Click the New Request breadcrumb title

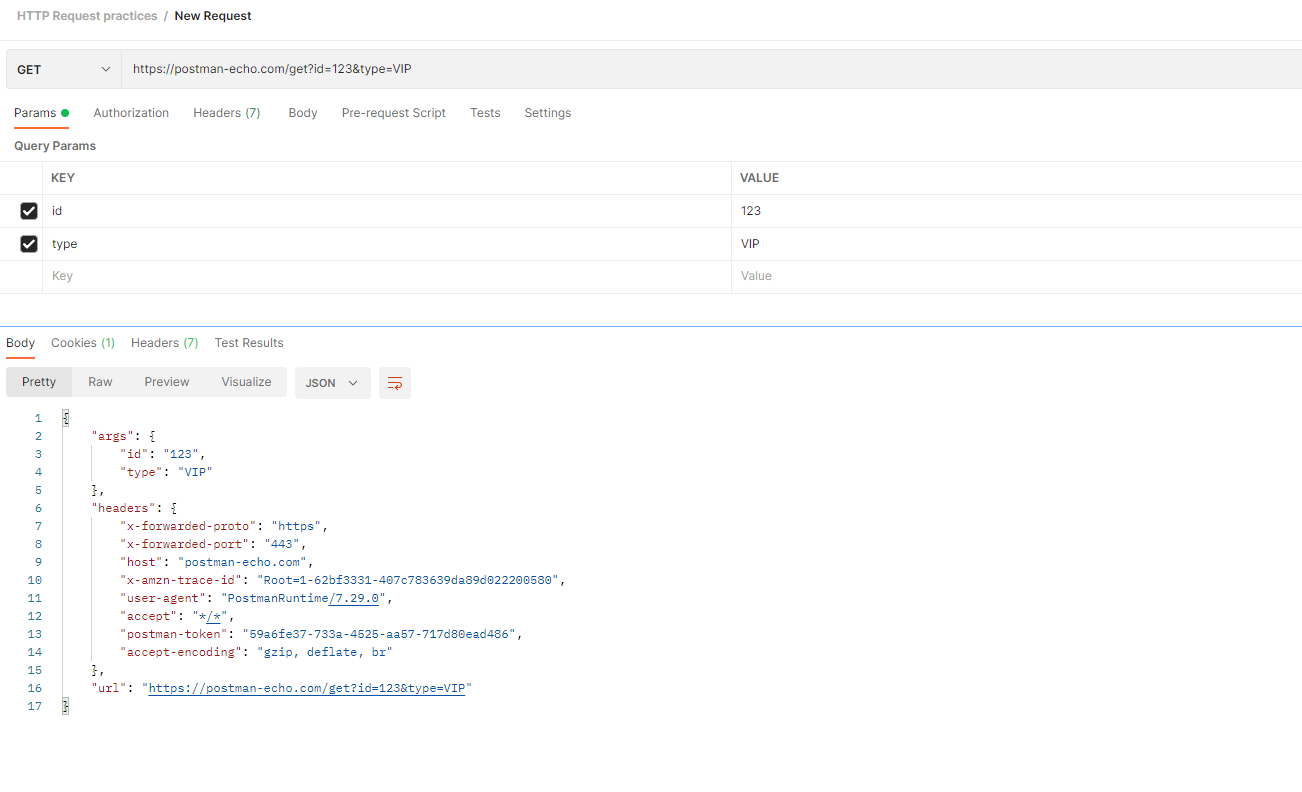click(x=213, y=16)
